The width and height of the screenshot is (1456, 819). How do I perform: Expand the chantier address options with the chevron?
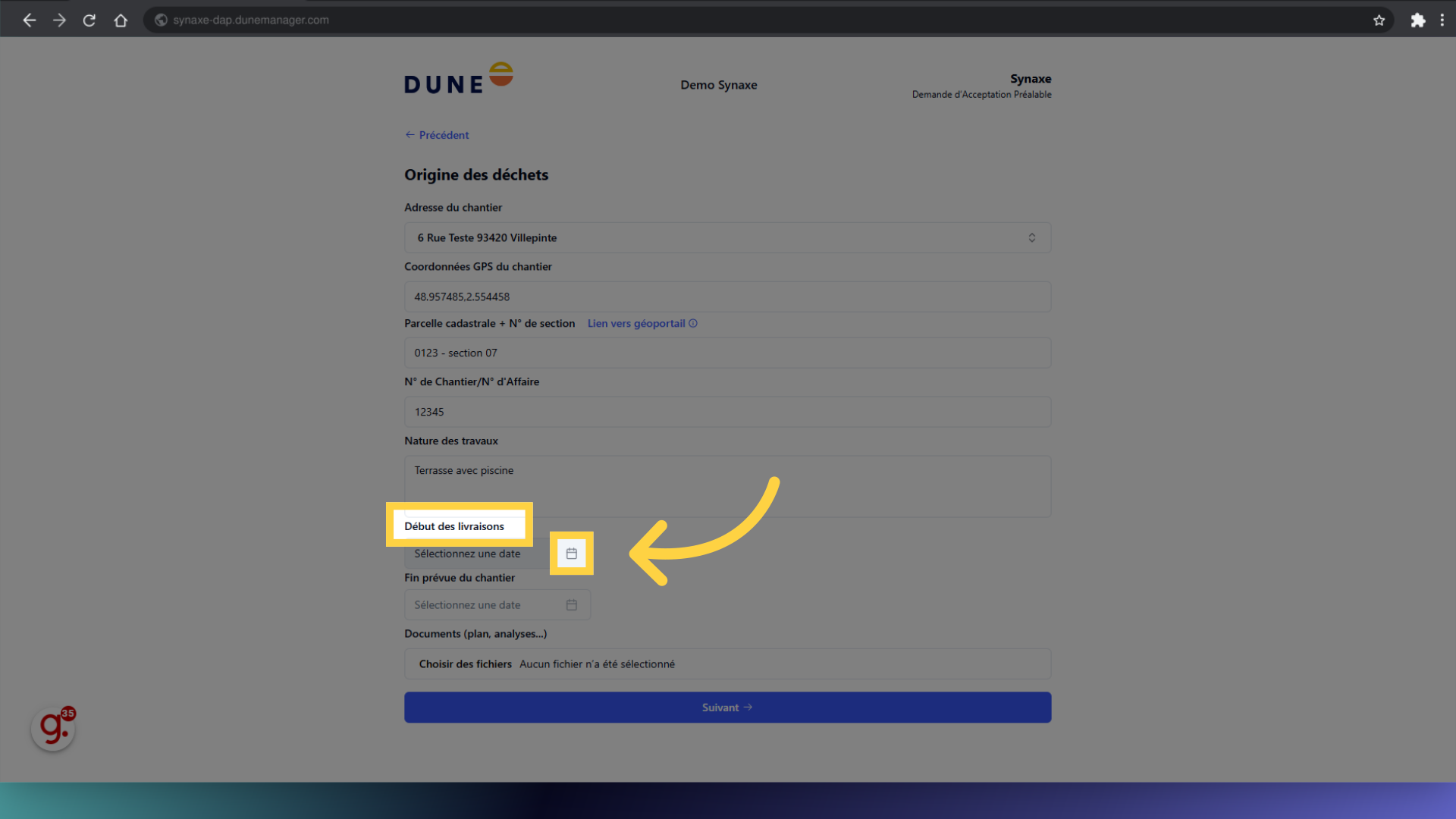[x=1032, y=237]
